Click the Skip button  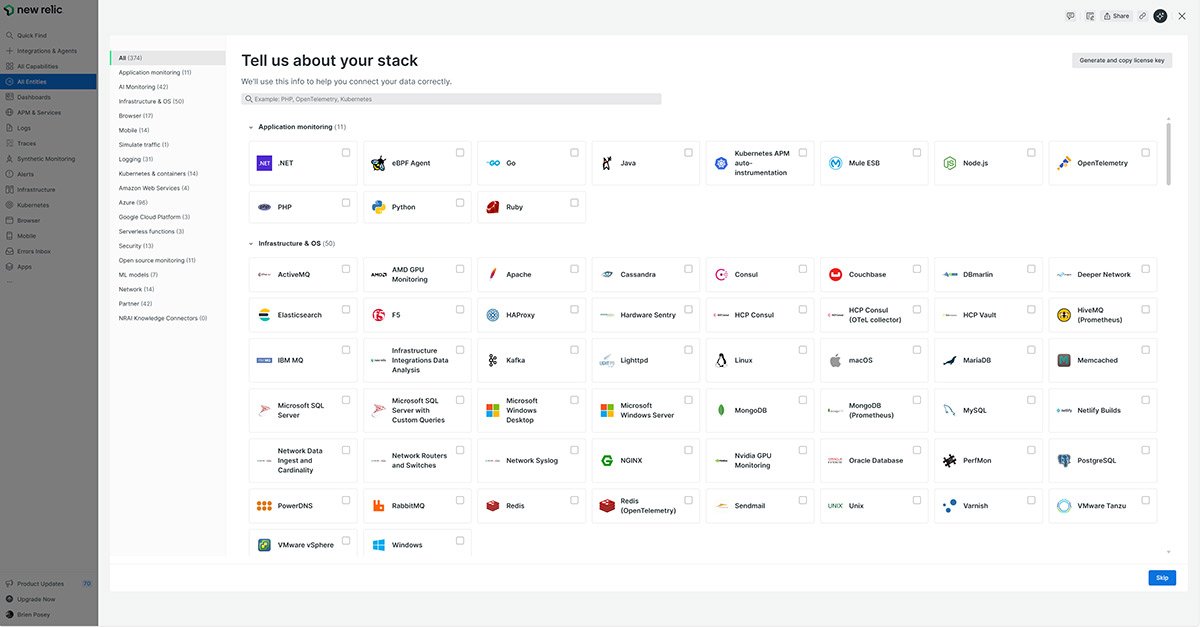[x=1162, y=578]
